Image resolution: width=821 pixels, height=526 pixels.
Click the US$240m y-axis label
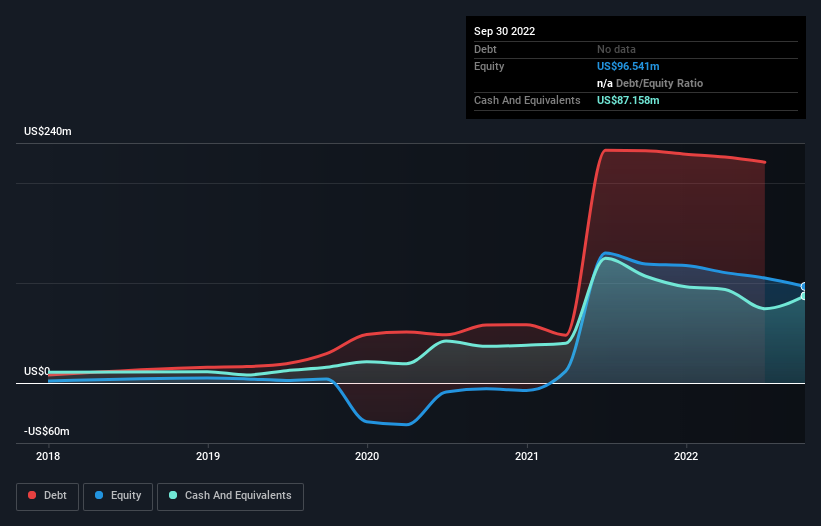48,131
